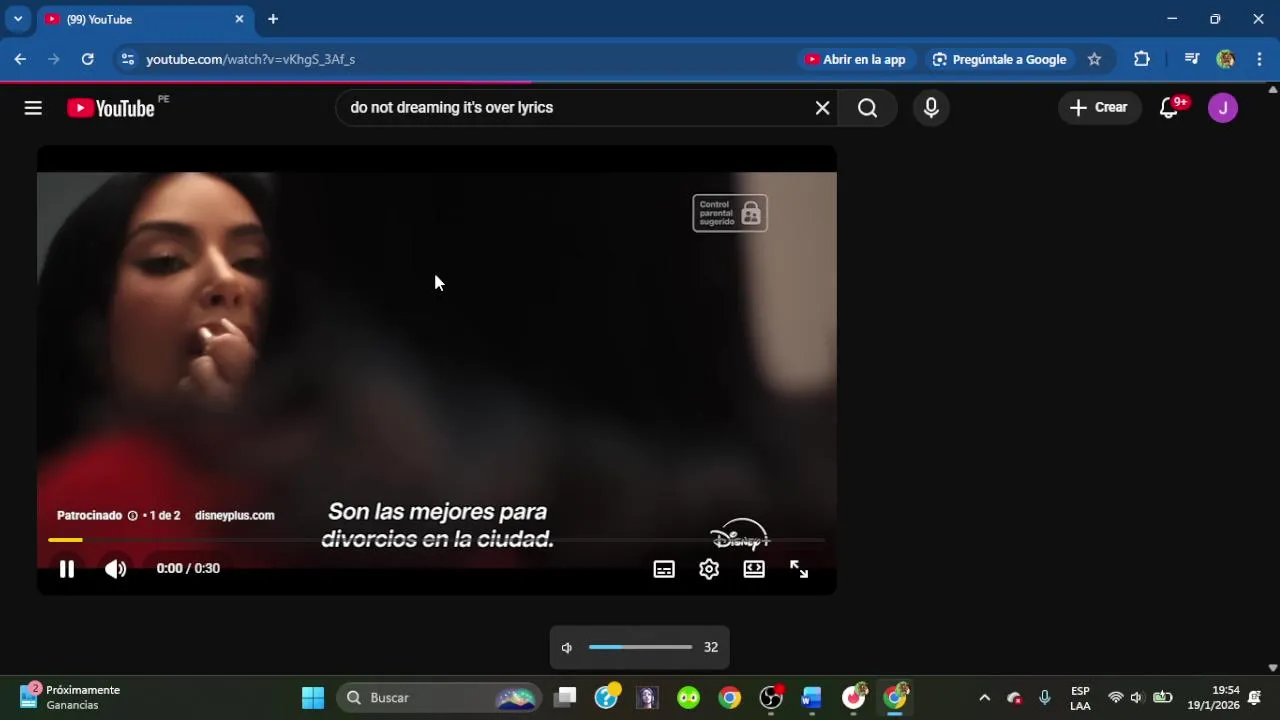
Task: Click the Patrocinado info icon
Action: tap(132, 516)
